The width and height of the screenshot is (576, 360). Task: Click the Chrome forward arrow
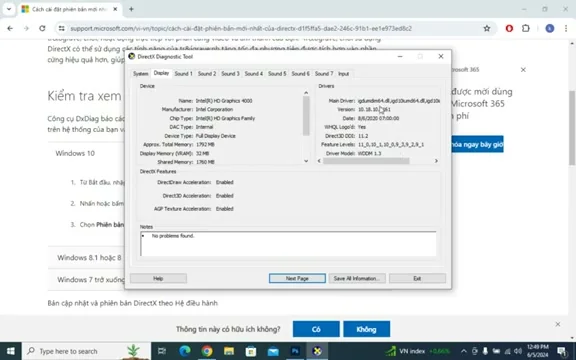click(x=26, y=28)
